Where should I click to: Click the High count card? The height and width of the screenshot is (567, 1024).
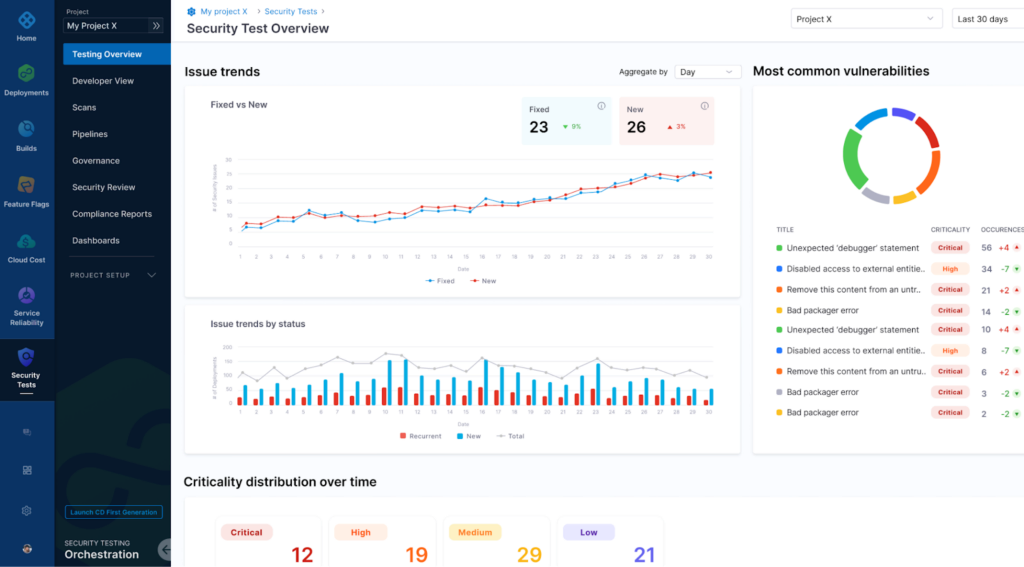click(383, 542)
